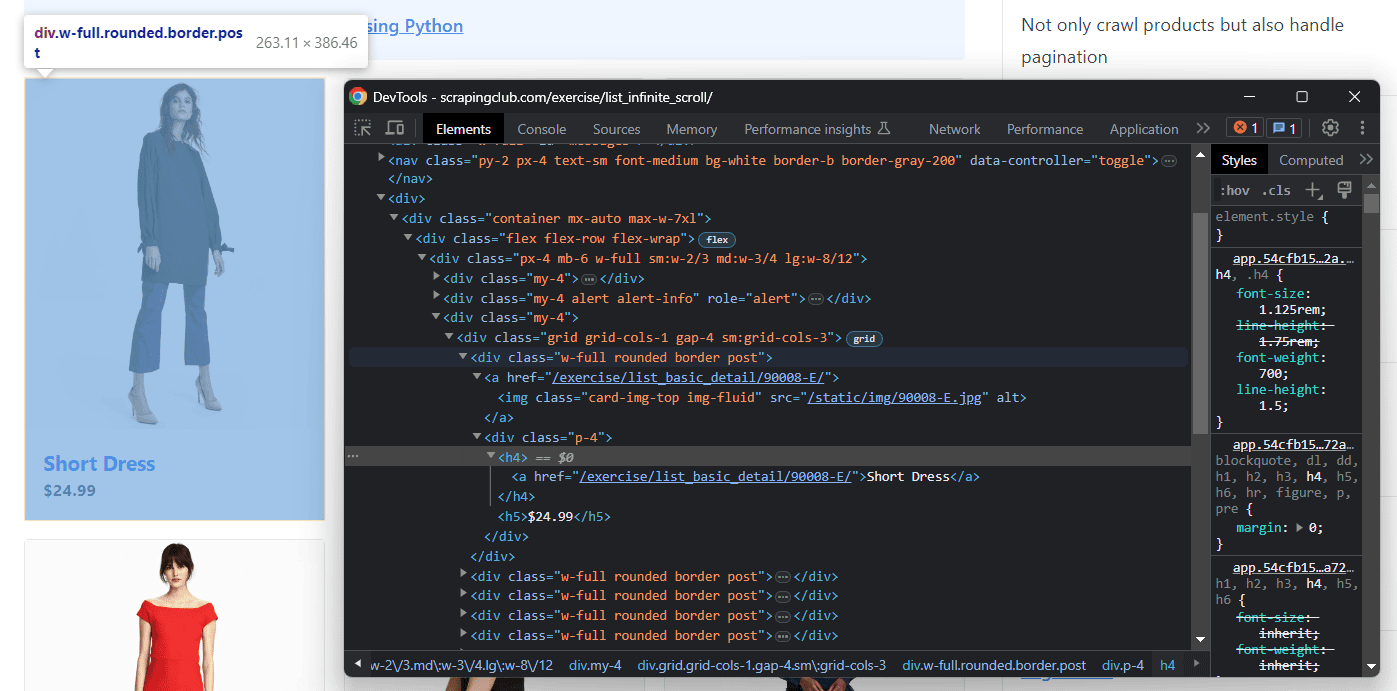
Task: Collapse the grid grid-cols-1 div
Action: pos(449,337)
